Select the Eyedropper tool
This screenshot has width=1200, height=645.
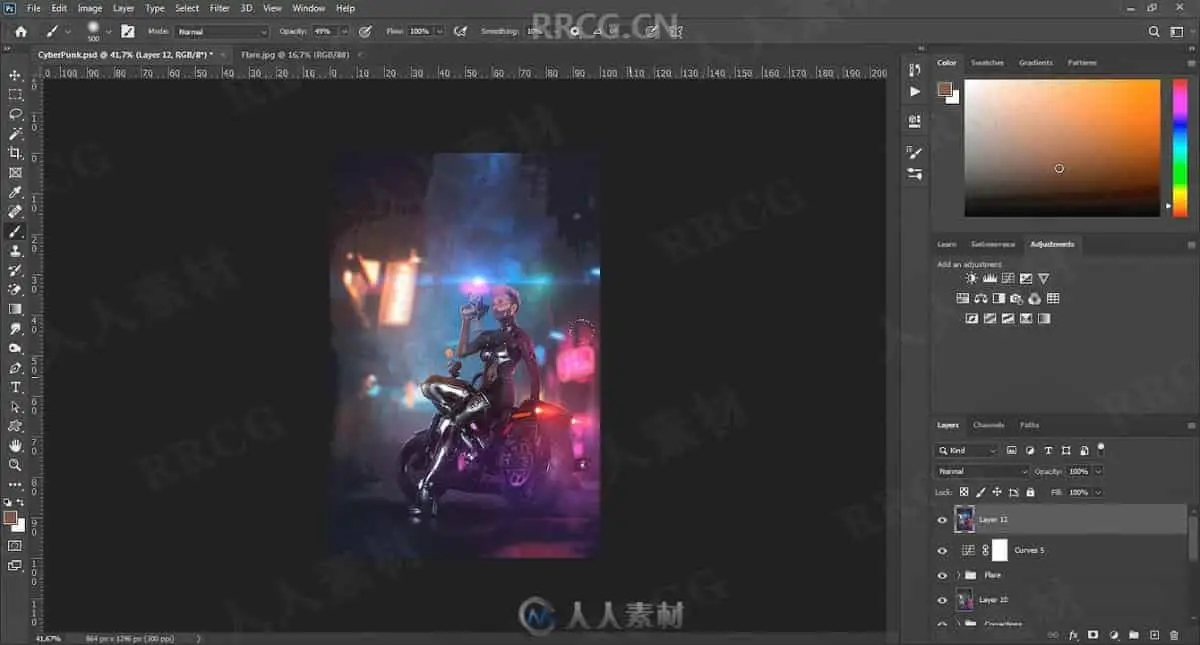click(15, 192)
